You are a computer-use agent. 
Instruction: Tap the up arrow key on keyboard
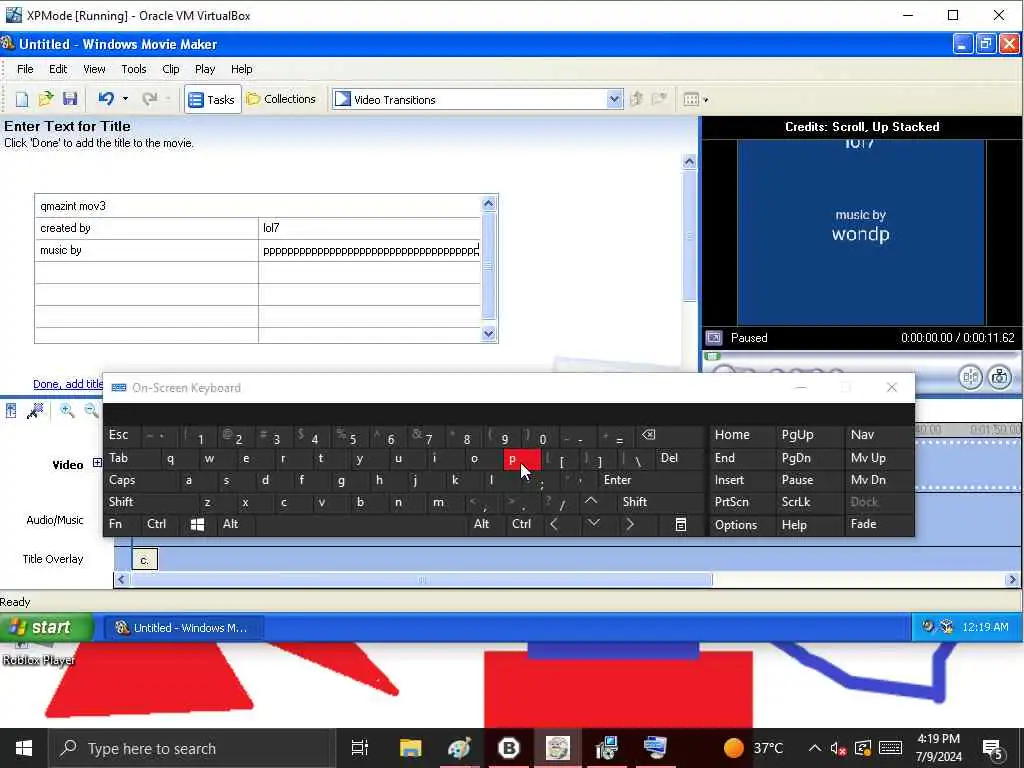pos(591,502)
